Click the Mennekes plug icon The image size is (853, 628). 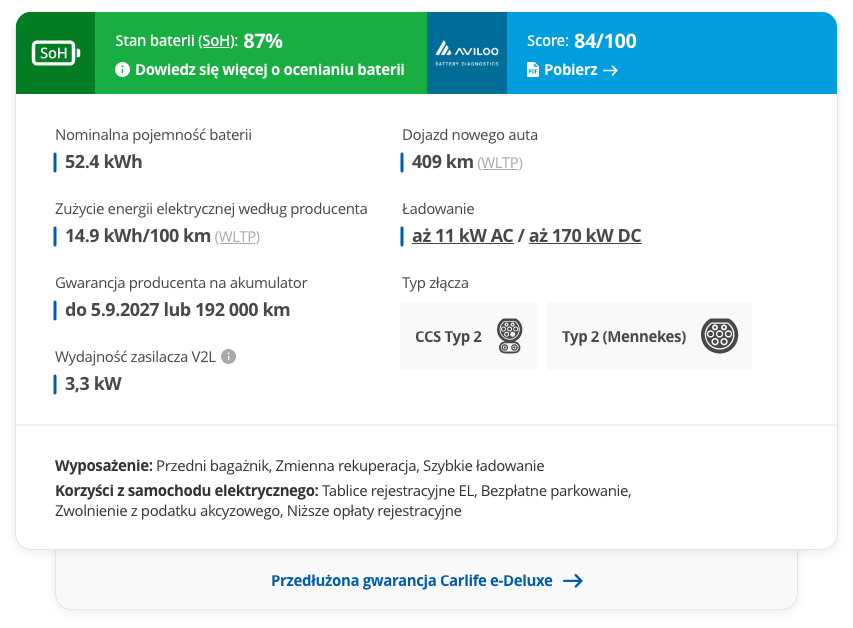tap(719, 336)
